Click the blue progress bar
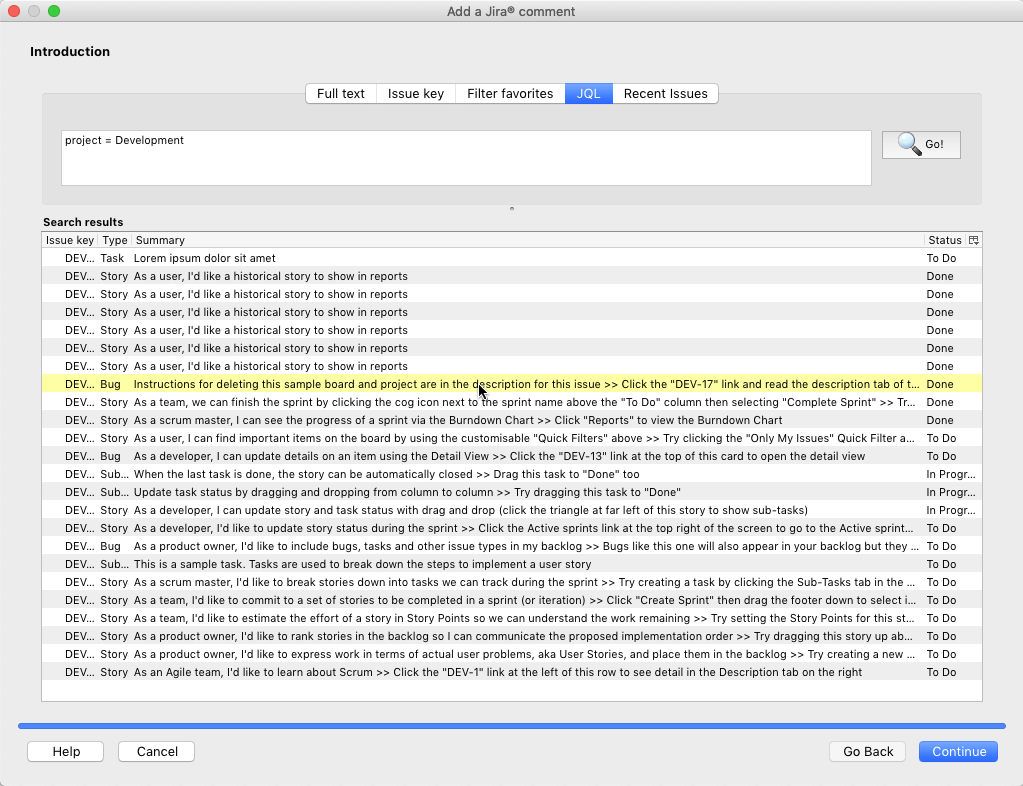This screenshot has height=786, width=1023. (x=511, y=726)
